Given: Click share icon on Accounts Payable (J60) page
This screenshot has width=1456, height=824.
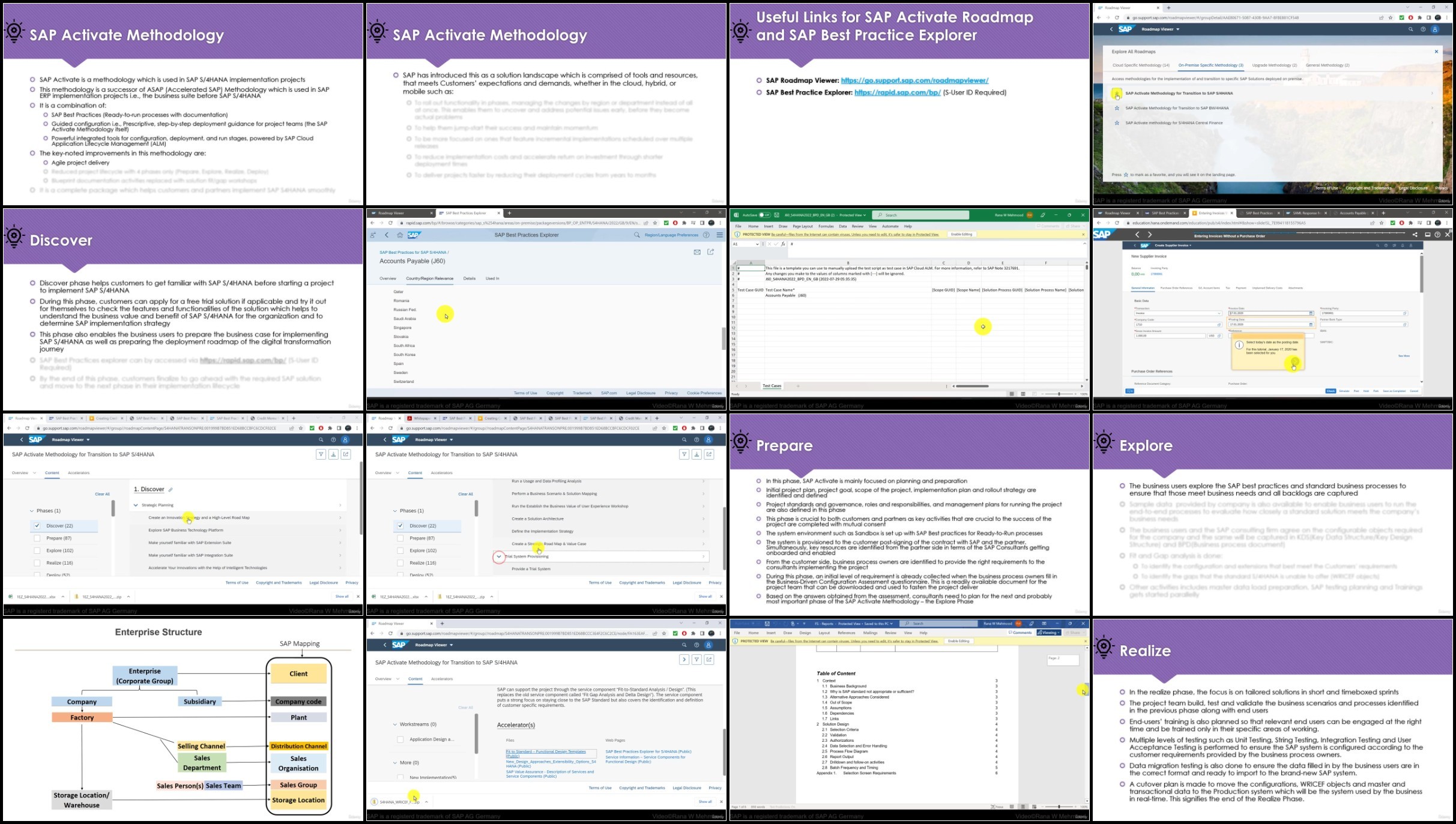Looking at the screenshot, I should [711, 252].
